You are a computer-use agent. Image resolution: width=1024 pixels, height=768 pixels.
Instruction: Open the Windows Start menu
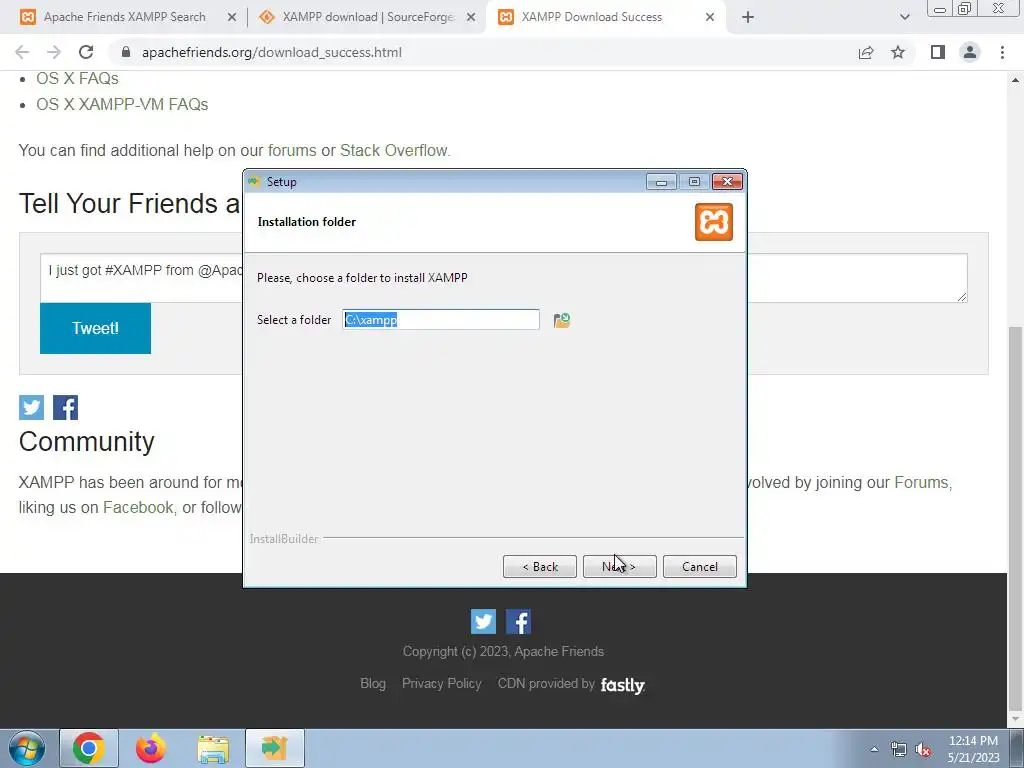[26, 748]
